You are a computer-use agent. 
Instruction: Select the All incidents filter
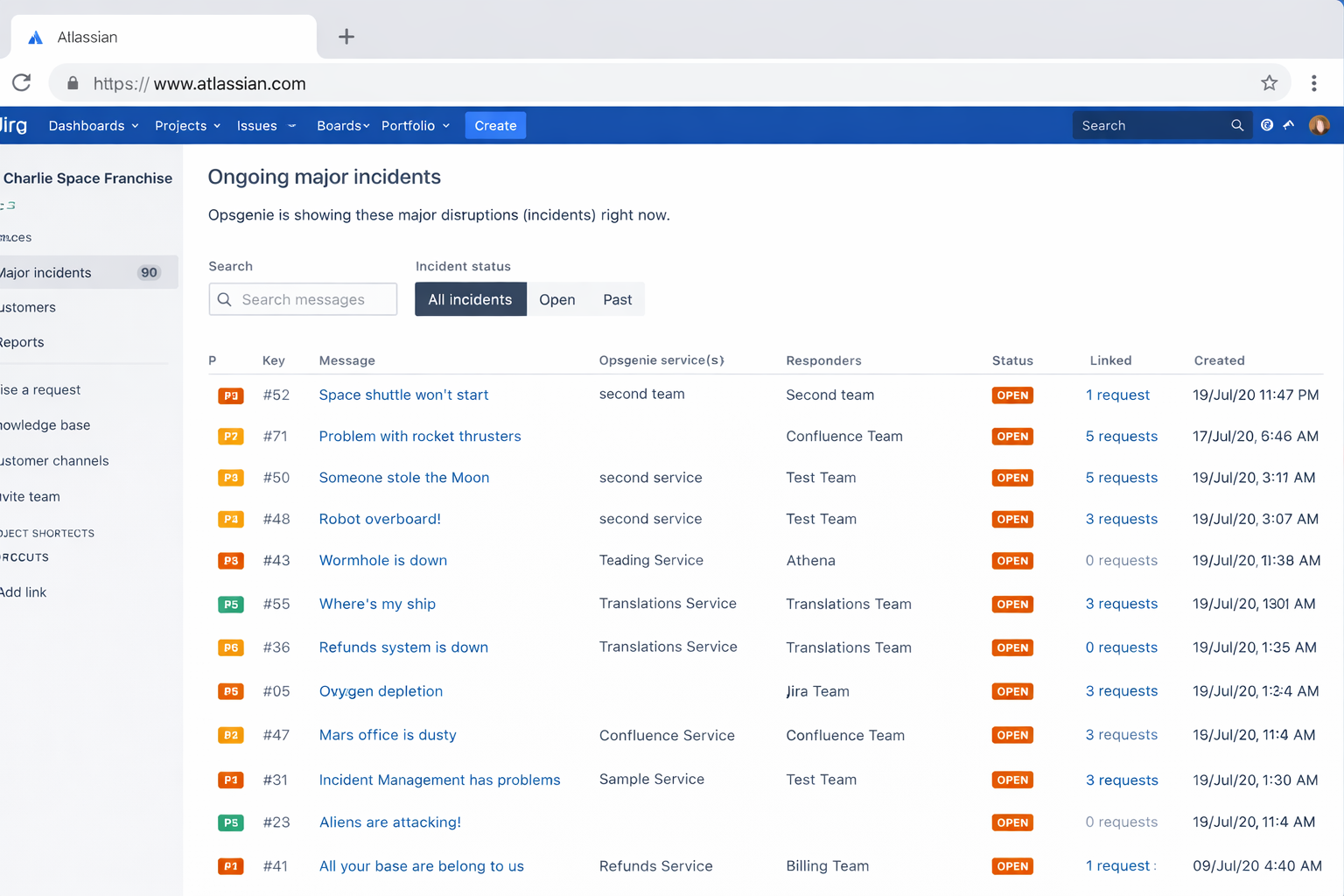click(x=470, y=299)
